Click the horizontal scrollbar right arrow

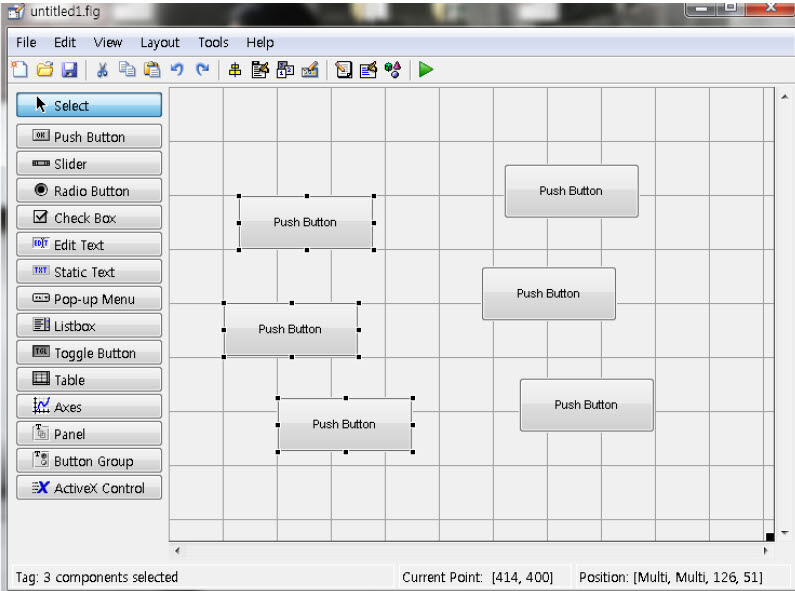765,550
